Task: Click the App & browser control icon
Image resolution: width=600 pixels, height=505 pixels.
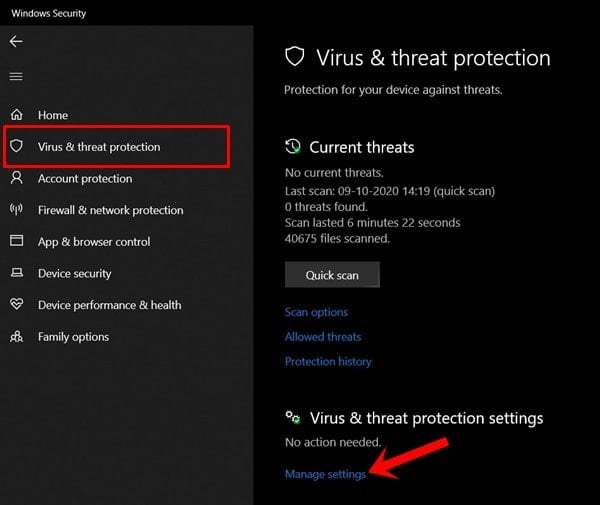Action: point(17,241)
